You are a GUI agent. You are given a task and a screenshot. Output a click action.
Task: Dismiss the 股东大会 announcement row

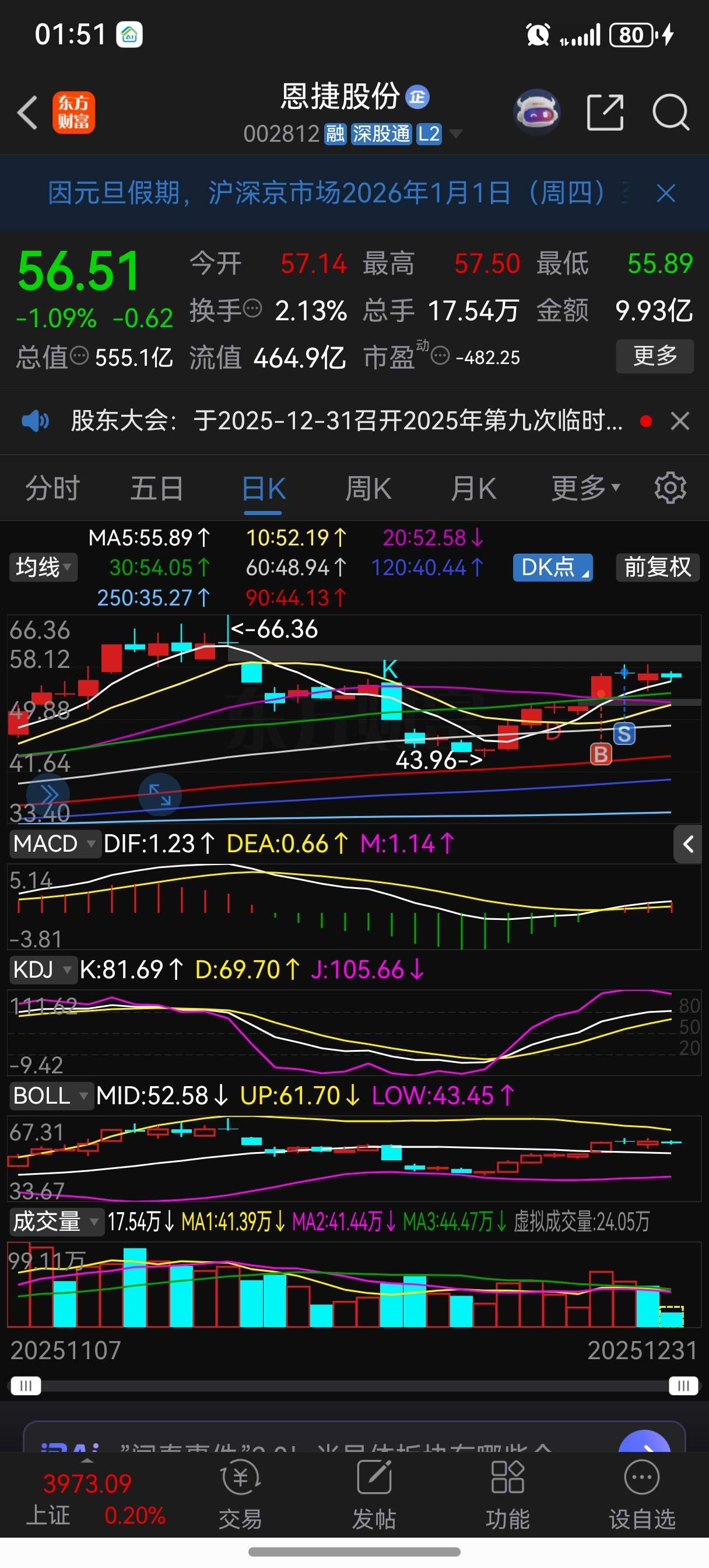point(680,421)
